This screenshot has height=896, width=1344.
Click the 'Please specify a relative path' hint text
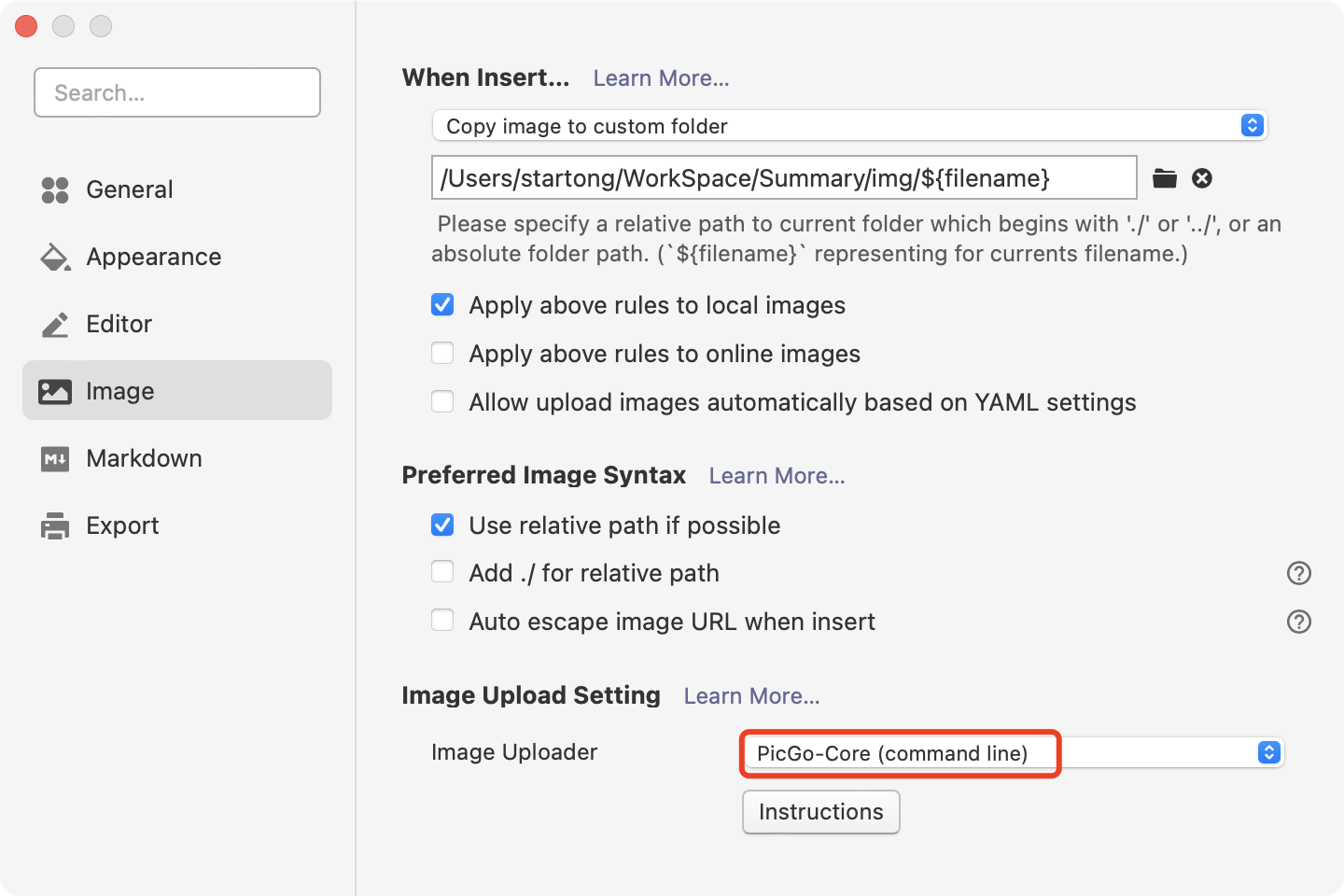856,239
